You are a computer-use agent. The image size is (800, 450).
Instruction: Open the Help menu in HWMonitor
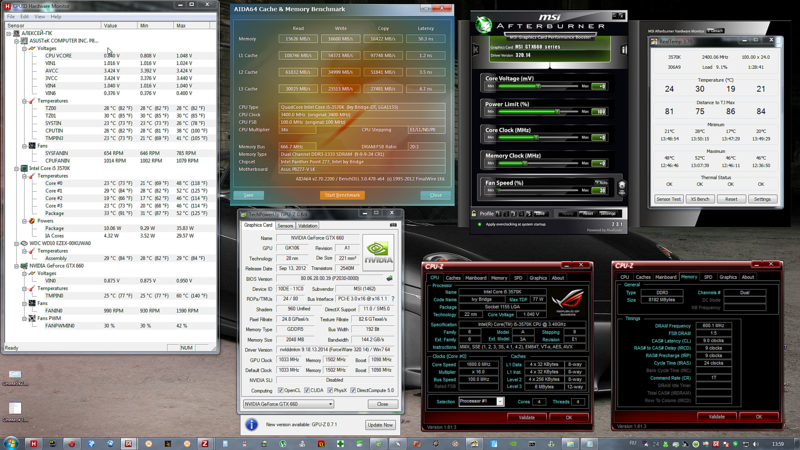(56, 17)
